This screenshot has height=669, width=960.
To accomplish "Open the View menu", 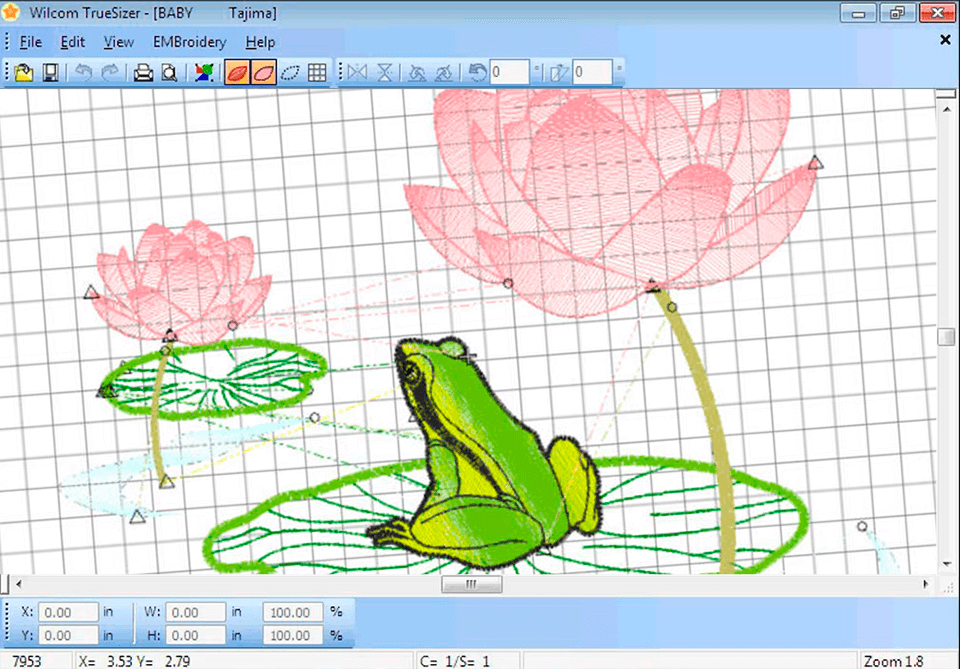I will pyautogui.click(x=118, y=42).
